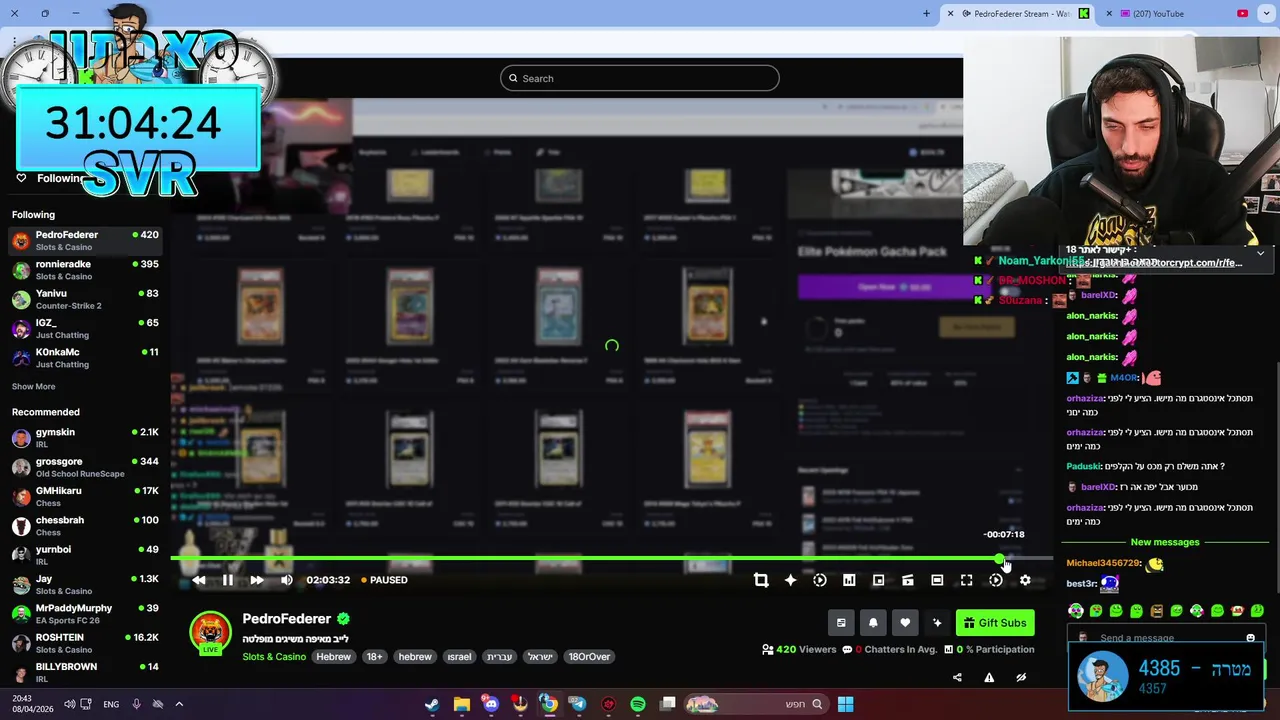Open the chat emoji picker
Image resolution: width=1280 pixels, height=720 pixels.
click(1250, 638)
